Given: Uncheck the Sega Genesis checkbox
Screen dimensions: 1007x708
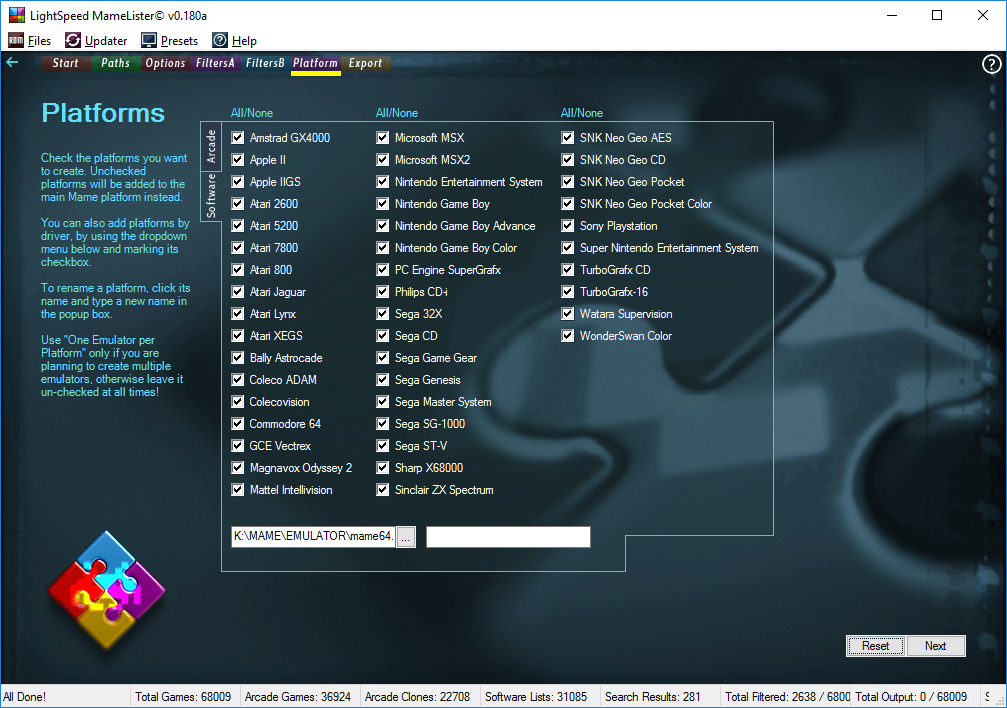Looking at the screenshot, I should pos(383,380).
